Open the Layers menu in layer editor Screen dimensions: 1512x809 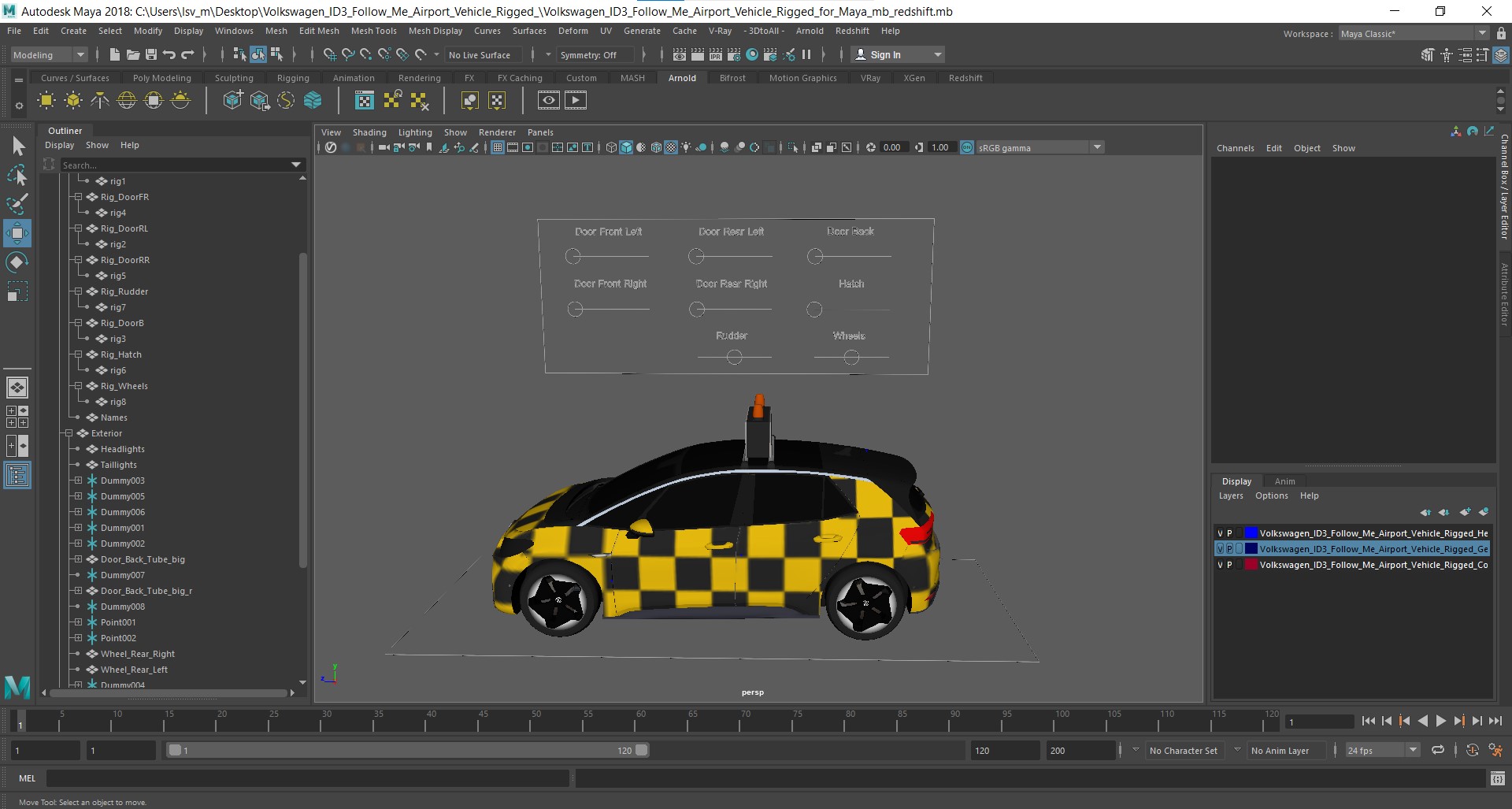(x=1231, y=495)
